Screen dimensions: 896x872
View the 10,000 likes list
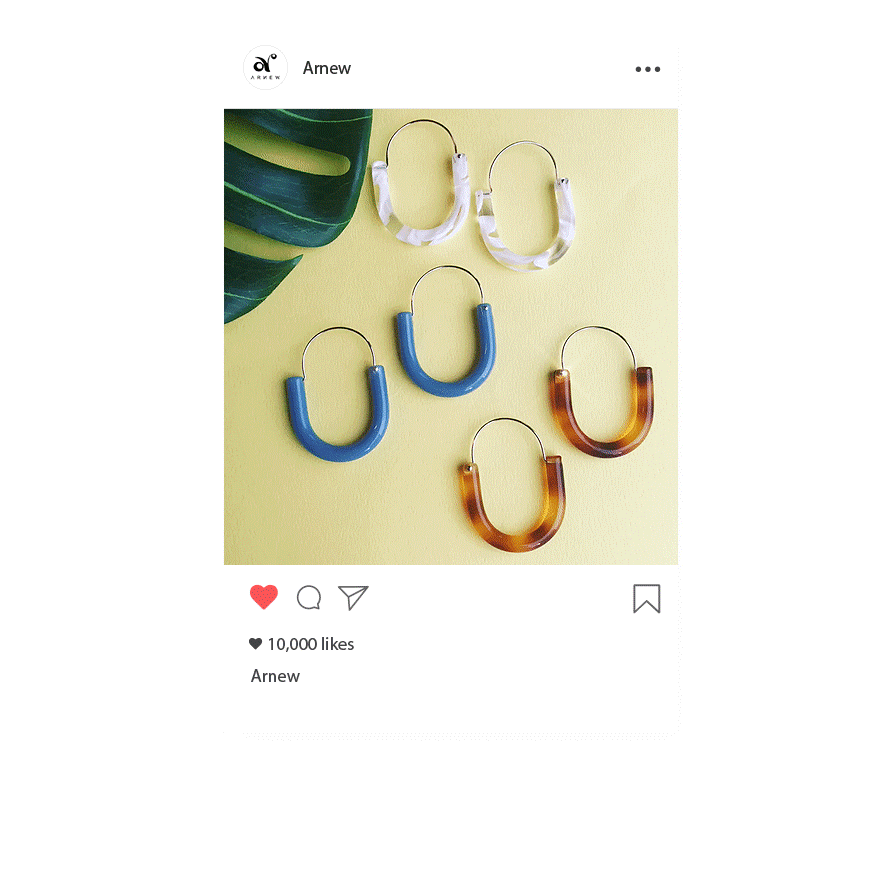pos(311,644)
